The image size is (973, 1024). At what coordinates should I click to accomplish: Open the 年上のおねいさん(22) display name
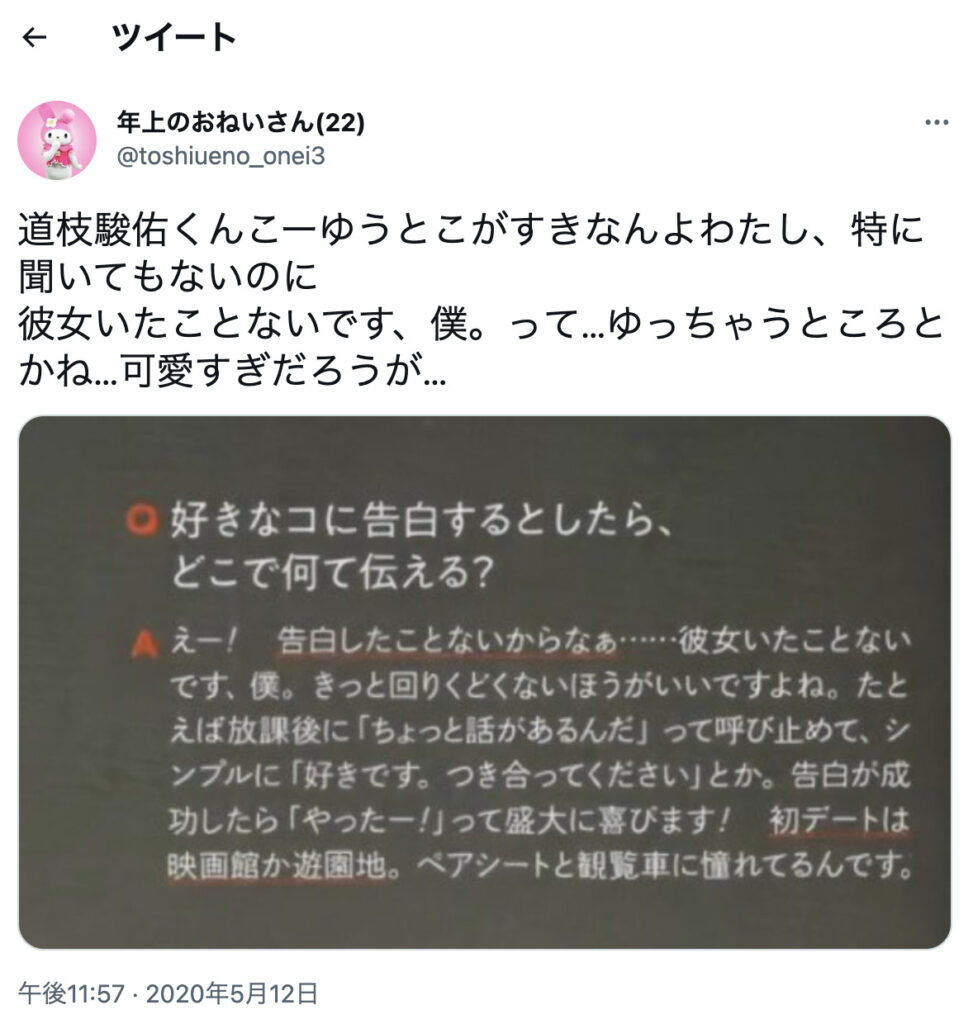(241, 122)
